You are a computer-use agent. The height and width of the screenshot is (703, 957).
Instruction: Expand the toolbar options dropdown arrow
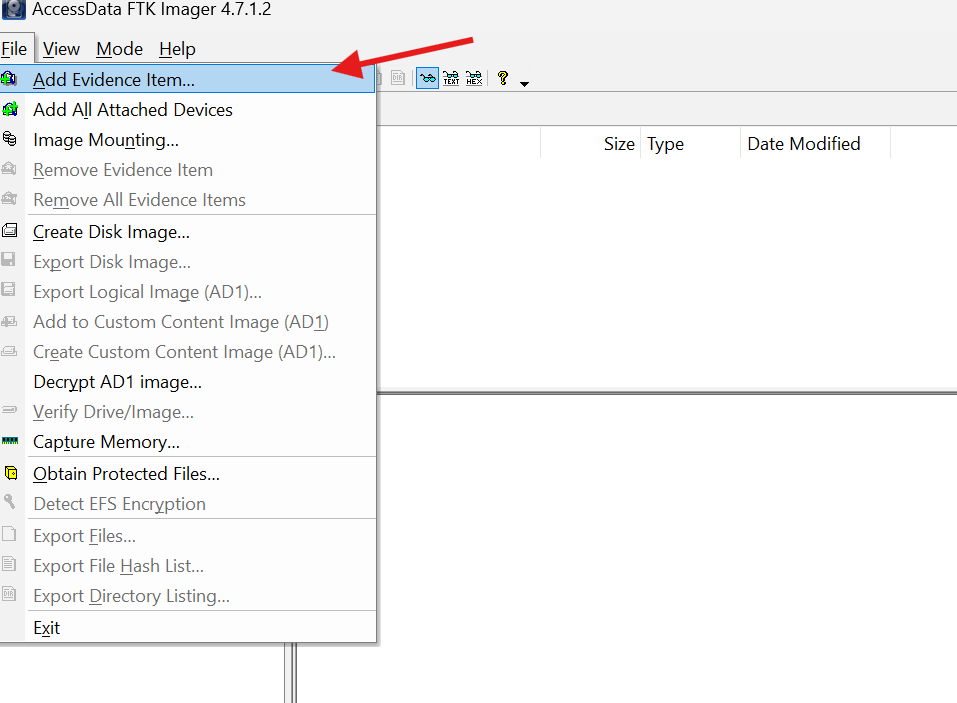524,83
